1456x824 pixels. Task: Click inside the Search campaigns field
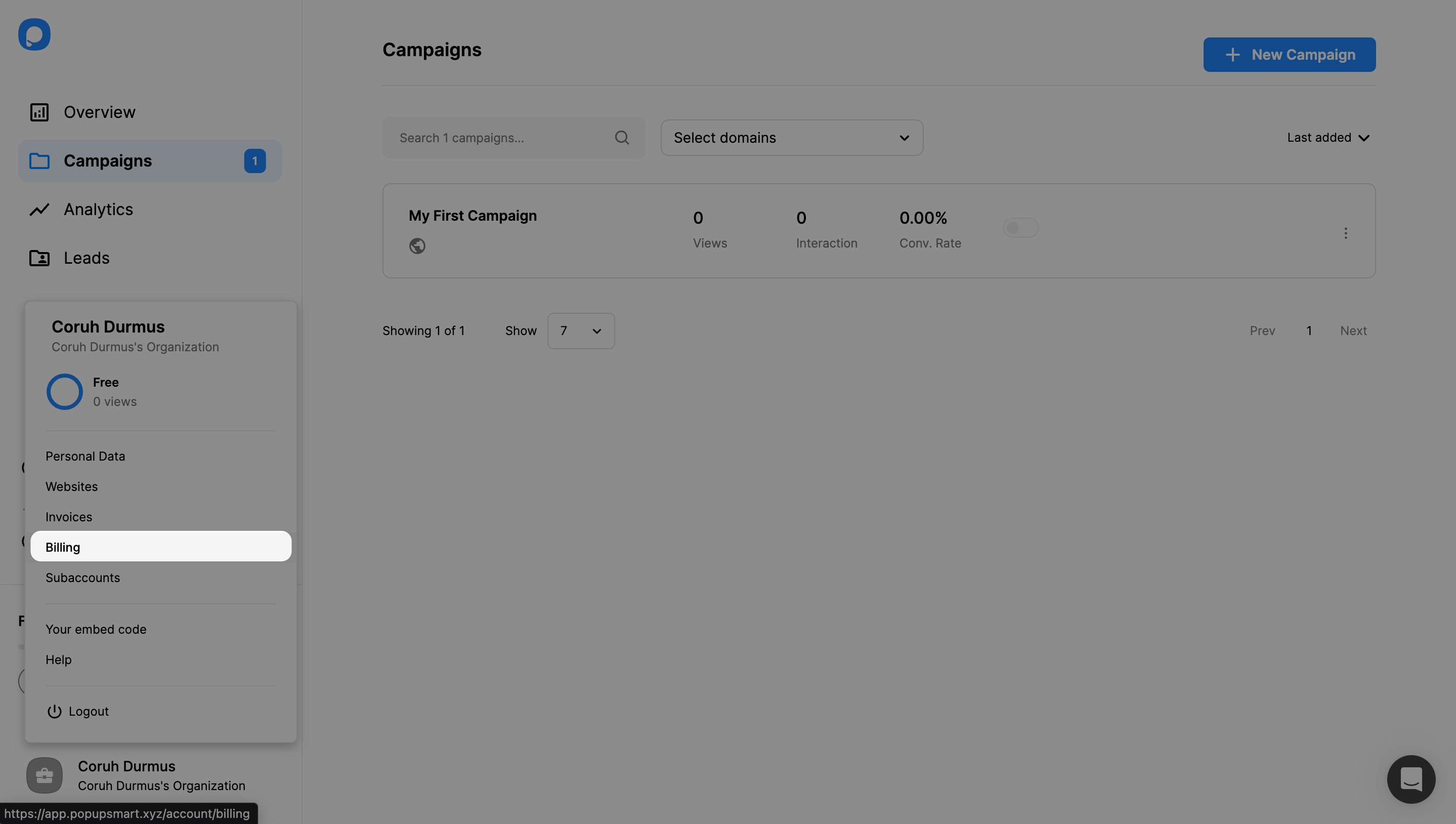498,138
